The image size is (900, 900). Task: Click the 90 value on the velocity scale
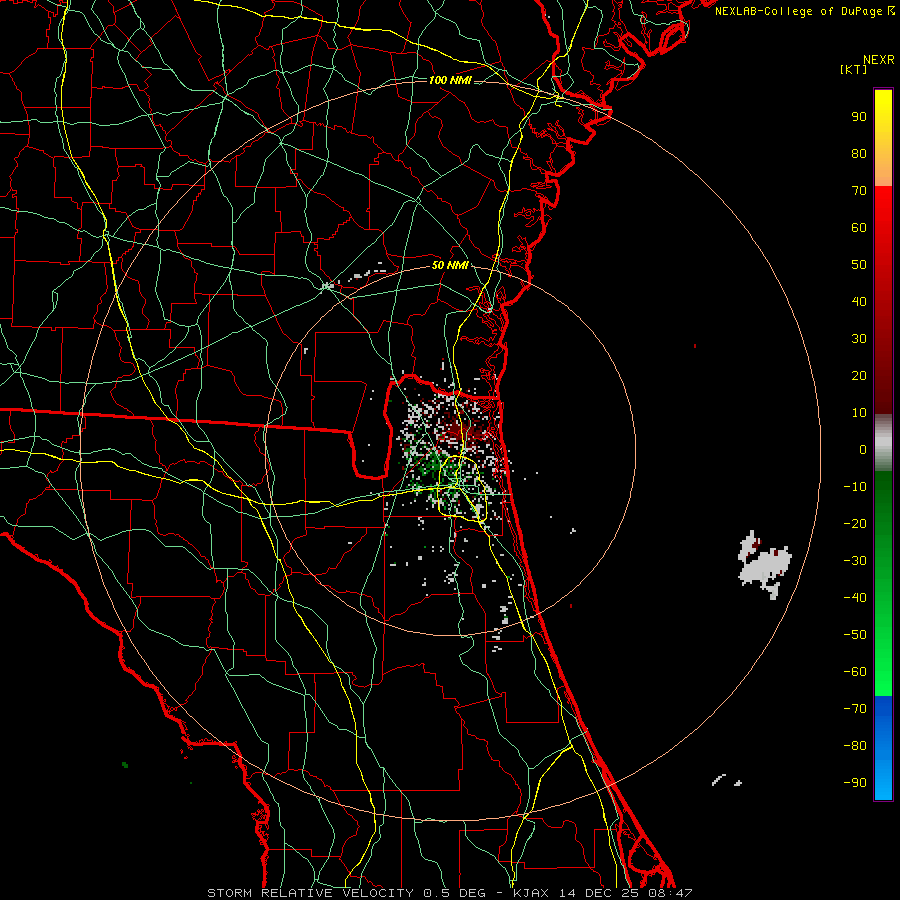pyautogui.click(x=859, y=117)
